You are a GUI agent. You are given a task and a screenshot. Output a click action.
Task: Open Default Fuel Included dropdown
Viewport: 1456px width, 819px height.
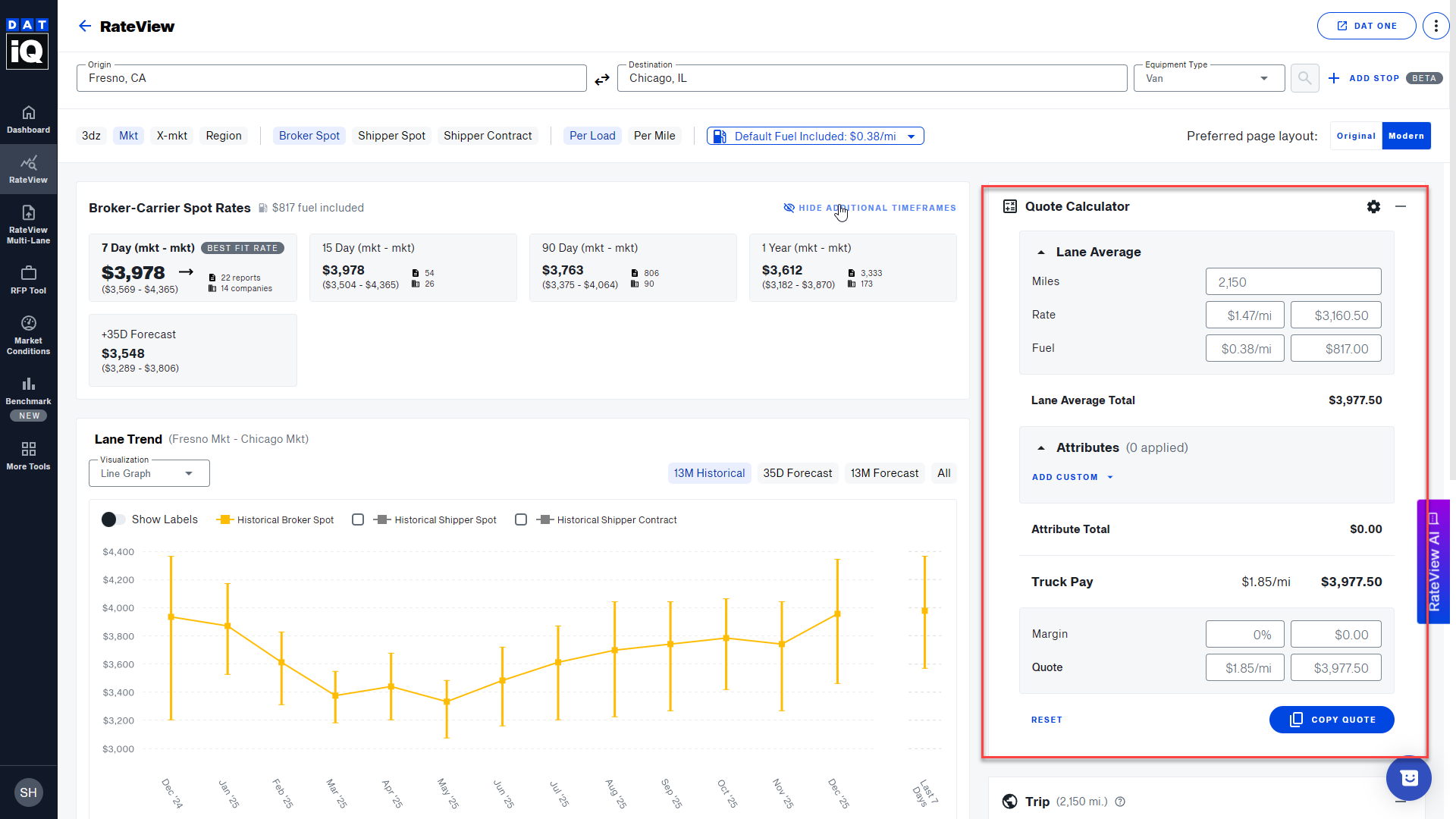[815, 136]
